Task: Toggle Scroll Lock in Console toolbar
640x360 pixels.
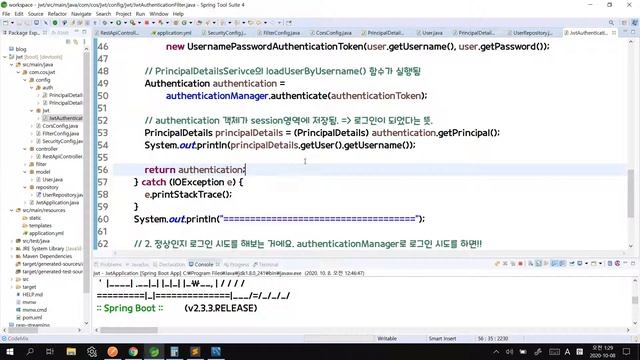Action: click(x=538, y=264)
